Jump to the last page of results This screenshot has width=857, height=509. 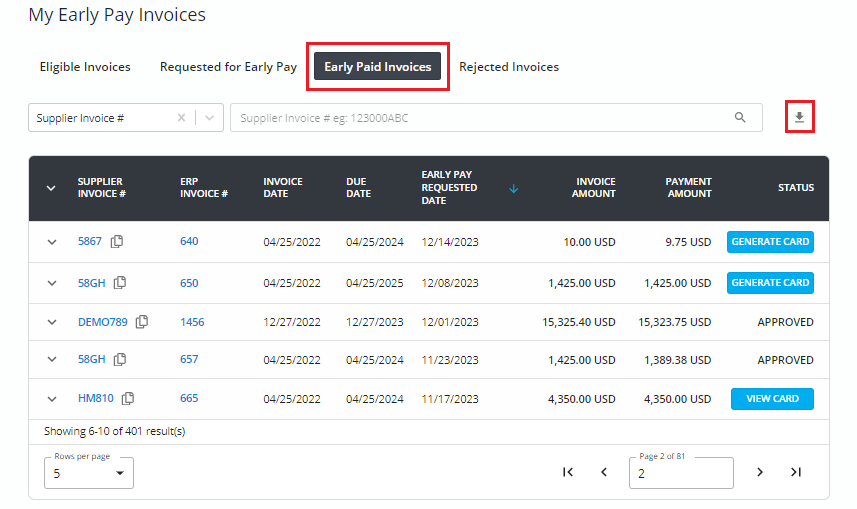pyautogui.click(x=796, y=472)
